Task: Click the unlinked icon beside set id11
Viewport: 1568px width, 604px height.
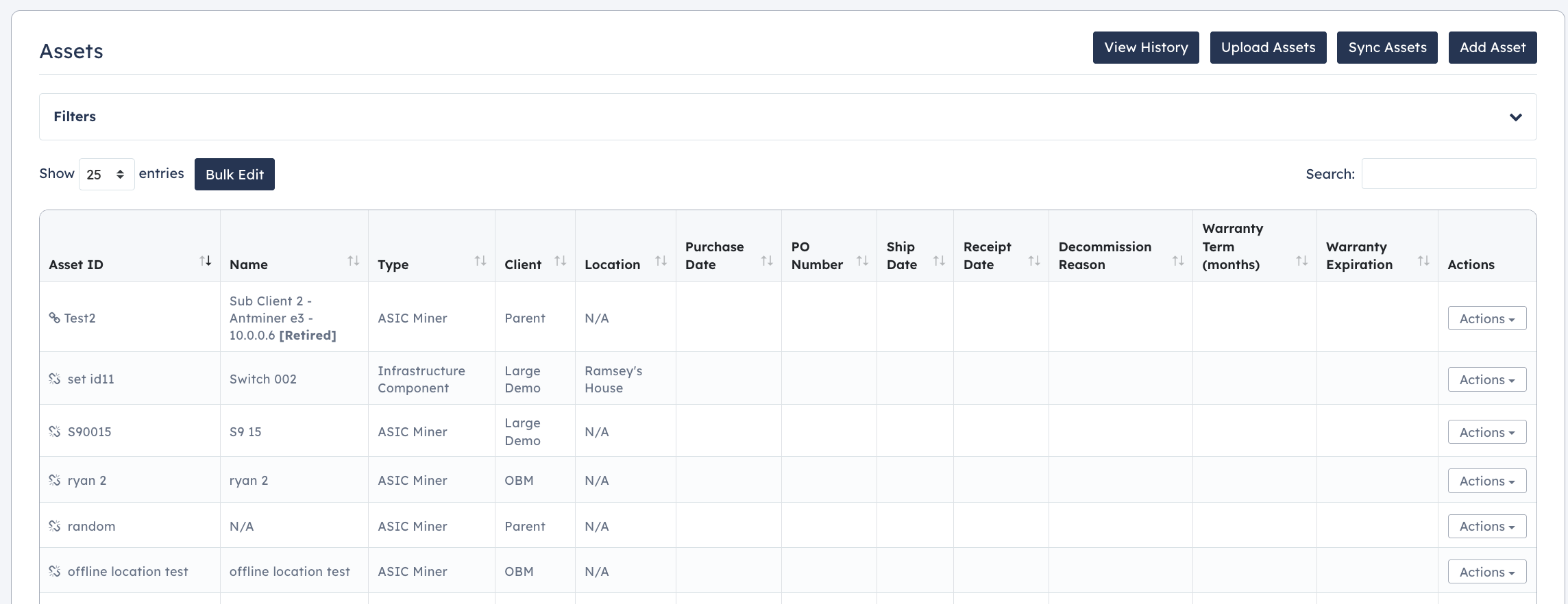Action: [x=55, y=379]
